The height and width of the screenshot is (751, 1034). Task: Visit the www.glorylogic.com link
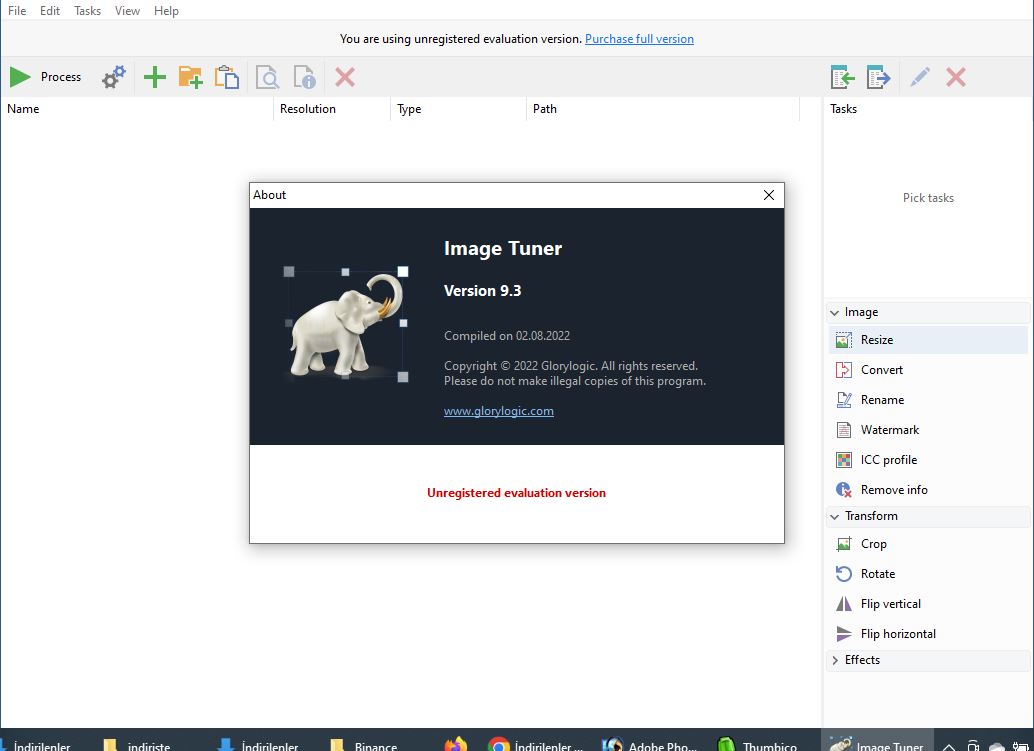click(x=499, y=411)
